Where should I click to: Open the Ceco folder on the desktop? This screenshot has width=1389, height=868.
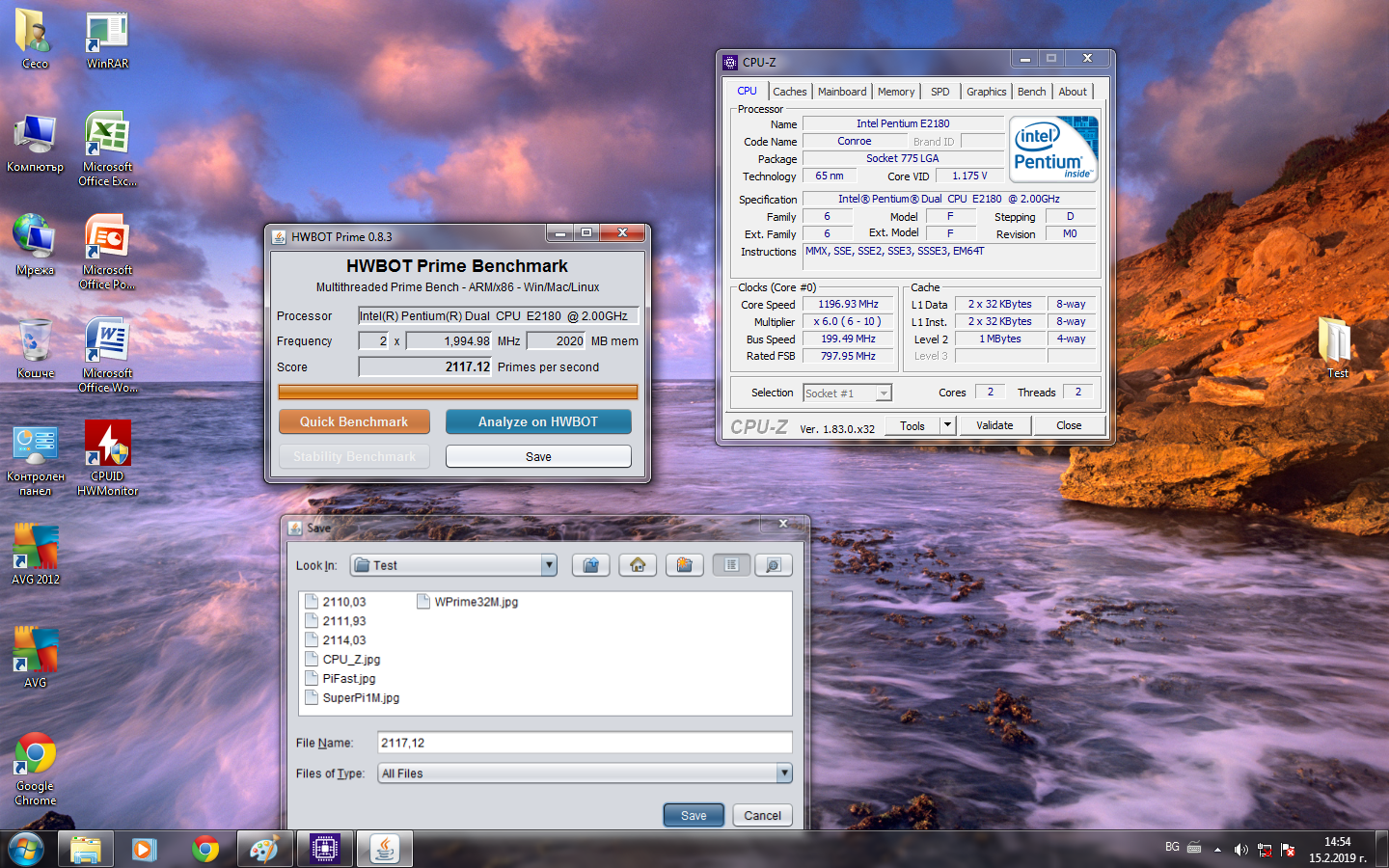pos(35,40)
